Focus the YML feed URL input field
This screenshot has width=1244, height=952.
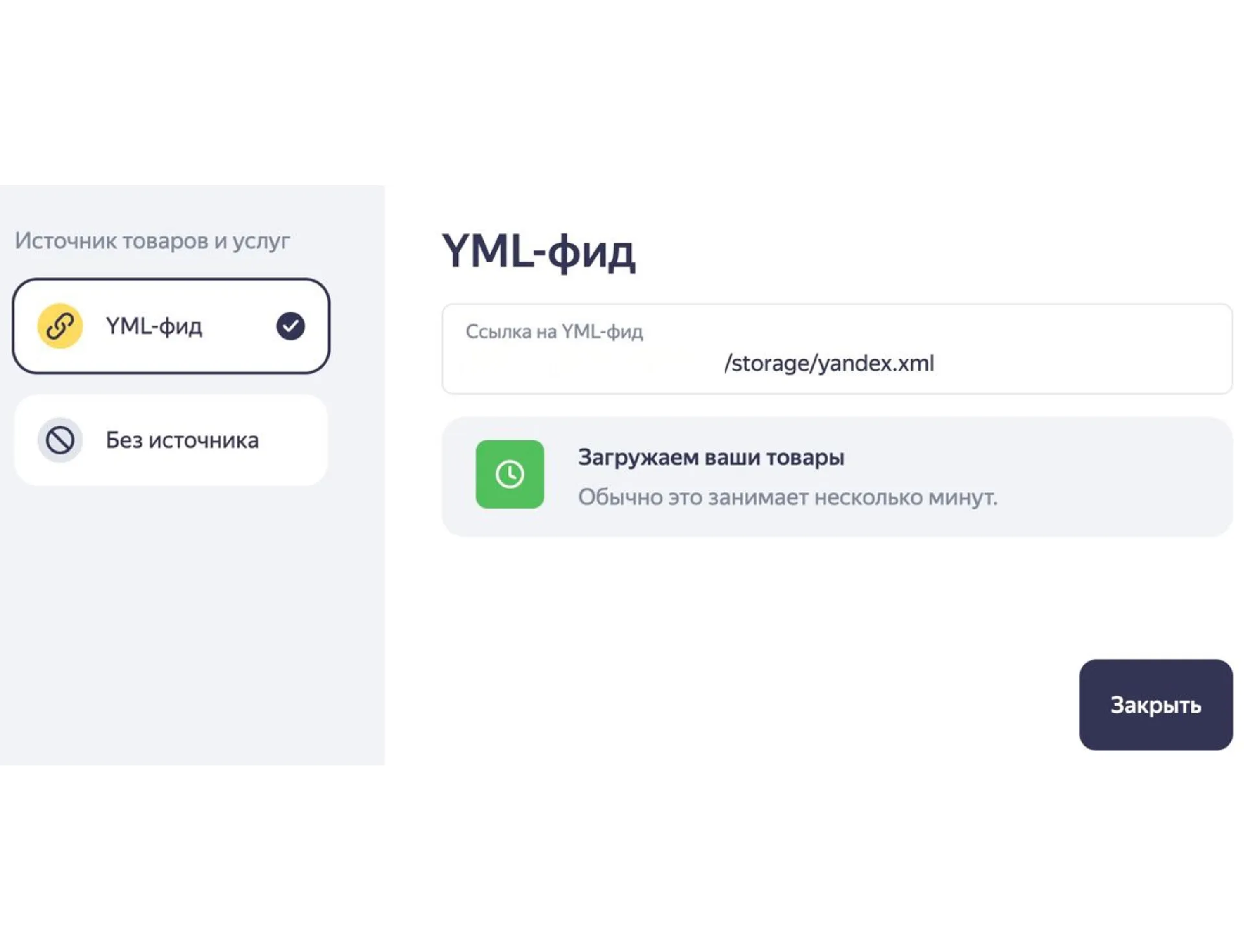point(837,349)
